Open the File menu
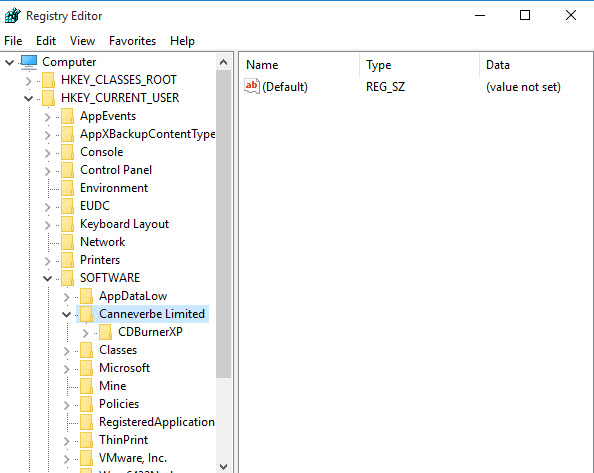 13,41
